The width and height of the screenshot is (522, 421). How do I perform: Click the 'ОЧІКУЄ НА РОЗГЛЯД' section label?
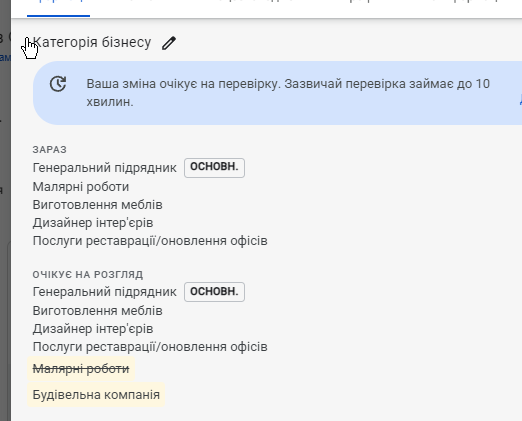tap(88, 275)
